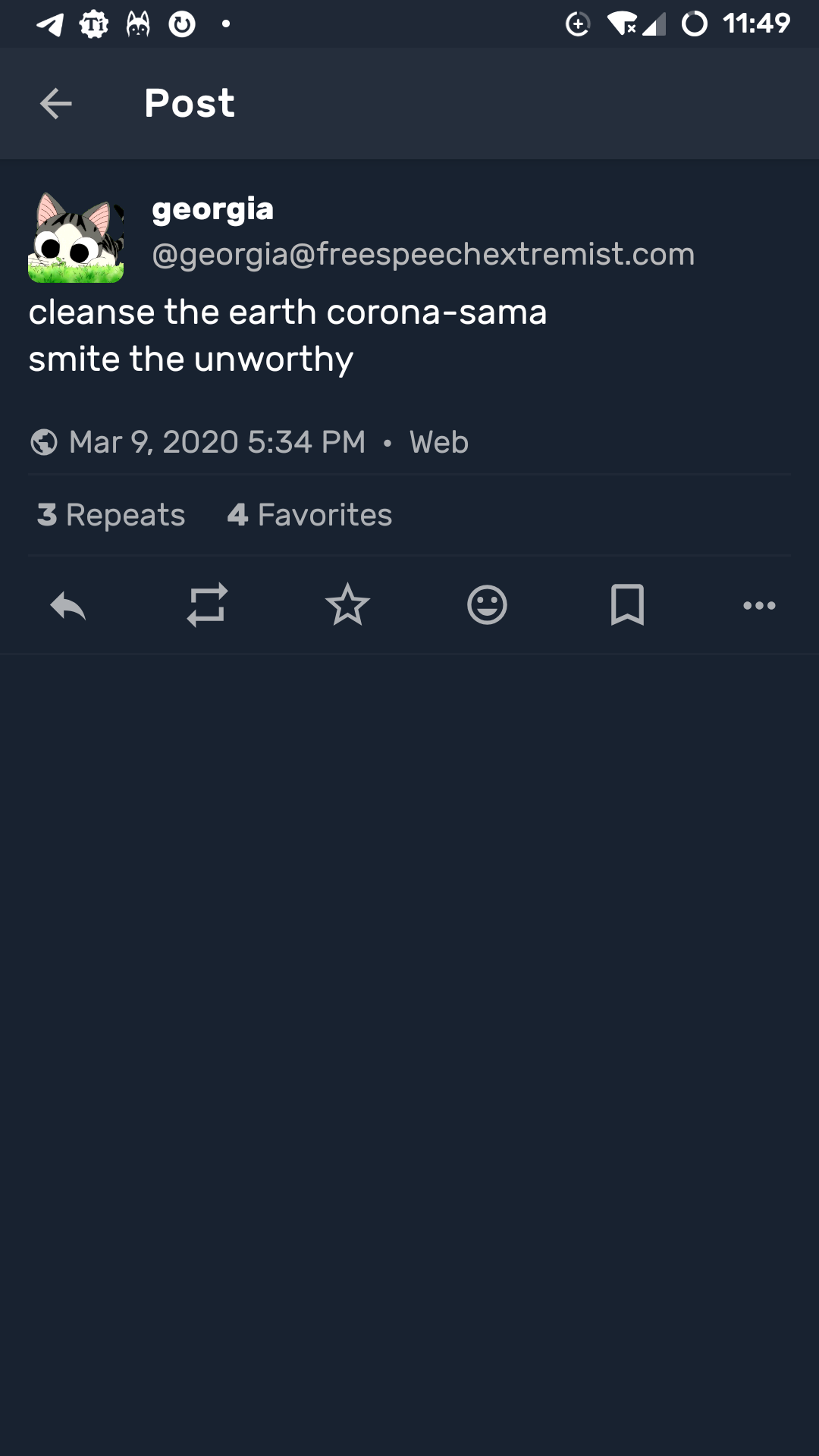Viewport: 819px width, 1456px height.
Task: Open georgia's cat avatar profile picture
Action: coord(76,237)
